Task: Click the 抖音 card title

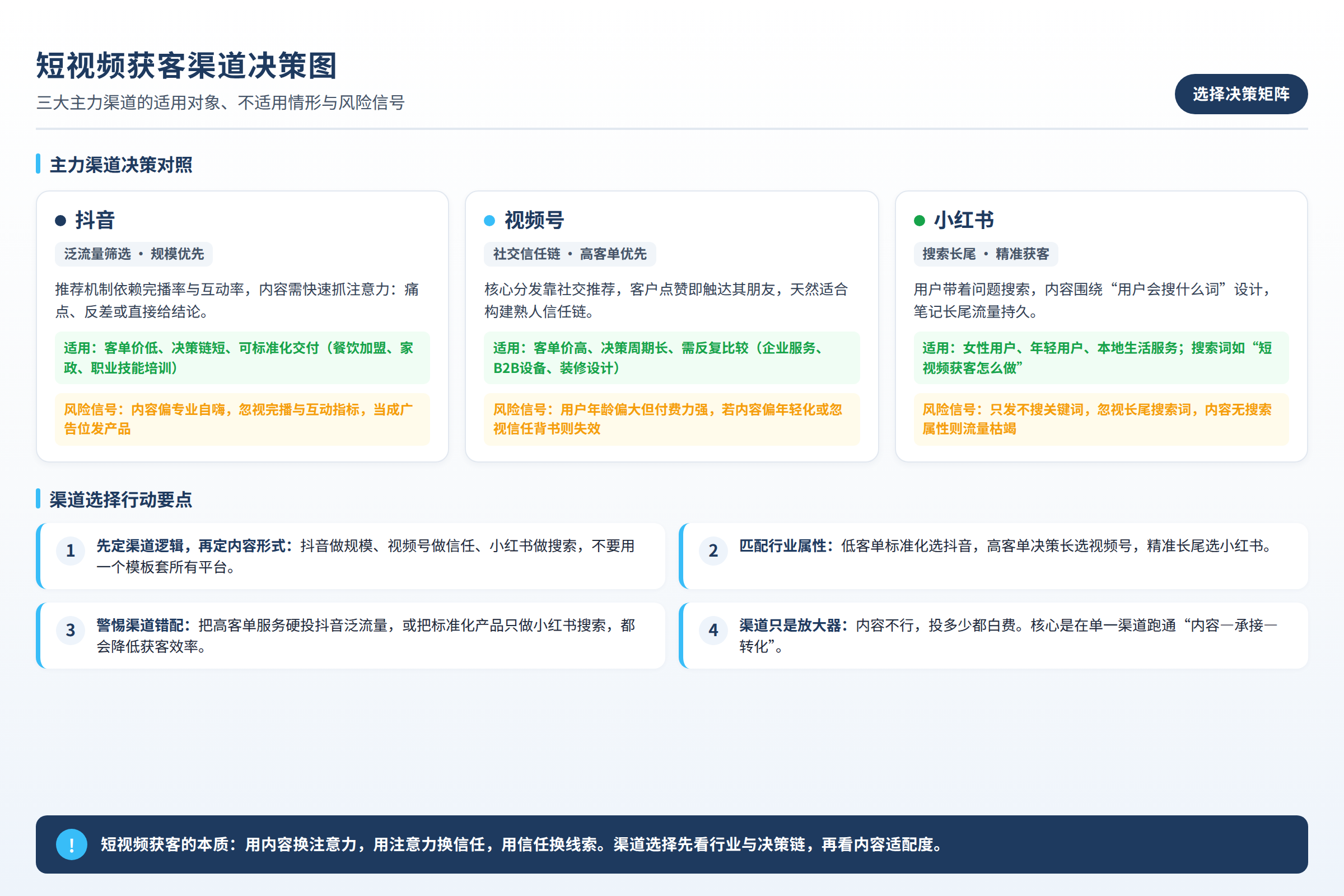Action: pos(95,220)
